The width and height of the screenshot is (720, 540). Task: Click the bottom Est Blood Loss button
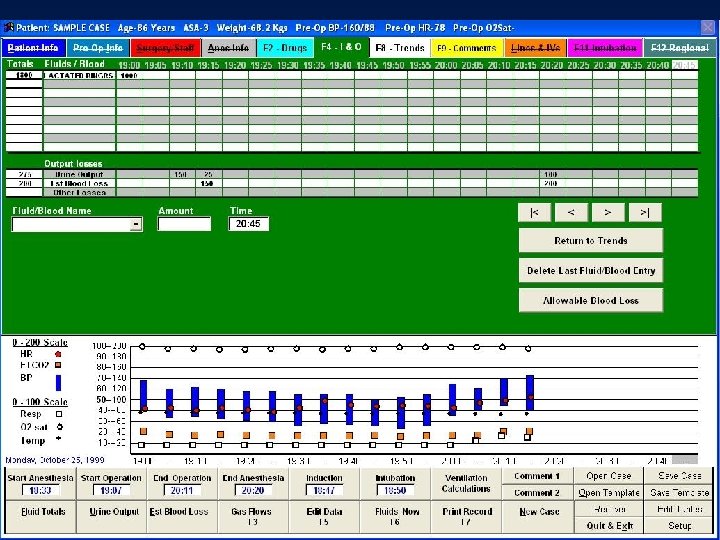pos(182,517)
